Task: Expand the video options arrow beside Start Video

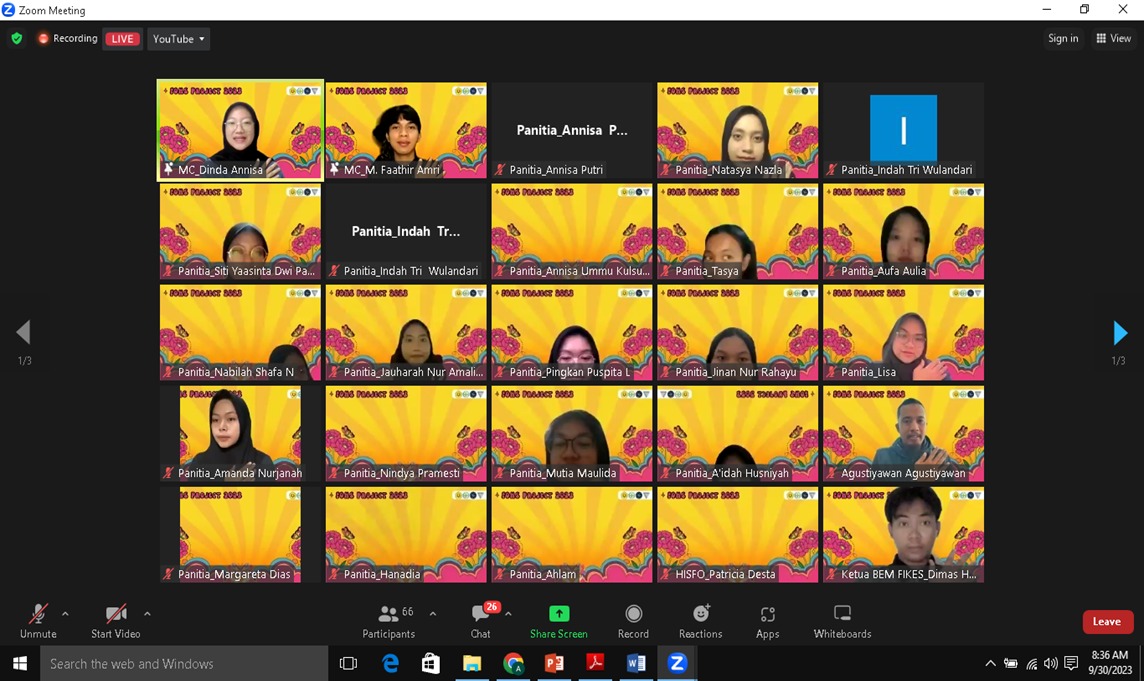Action: [147, 614]
